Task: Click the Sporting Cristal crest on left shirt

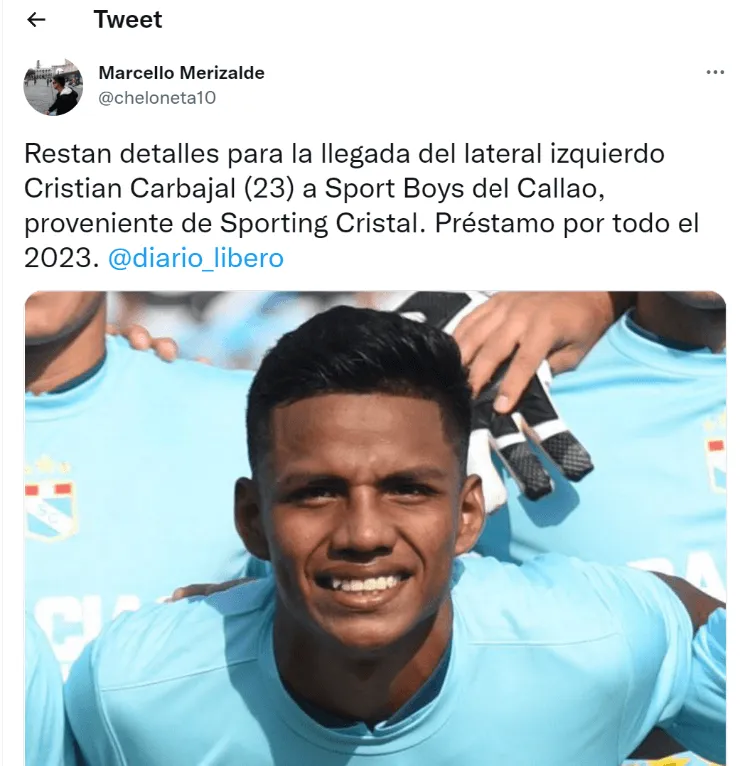Action: (50, 497)
